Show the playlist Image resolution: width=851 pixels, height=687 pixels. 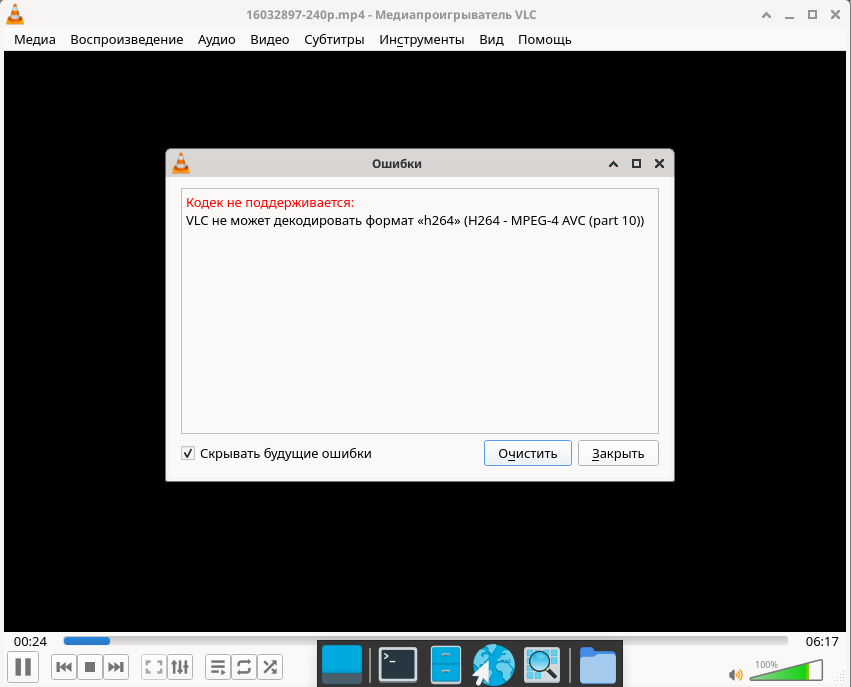point(218,667)
